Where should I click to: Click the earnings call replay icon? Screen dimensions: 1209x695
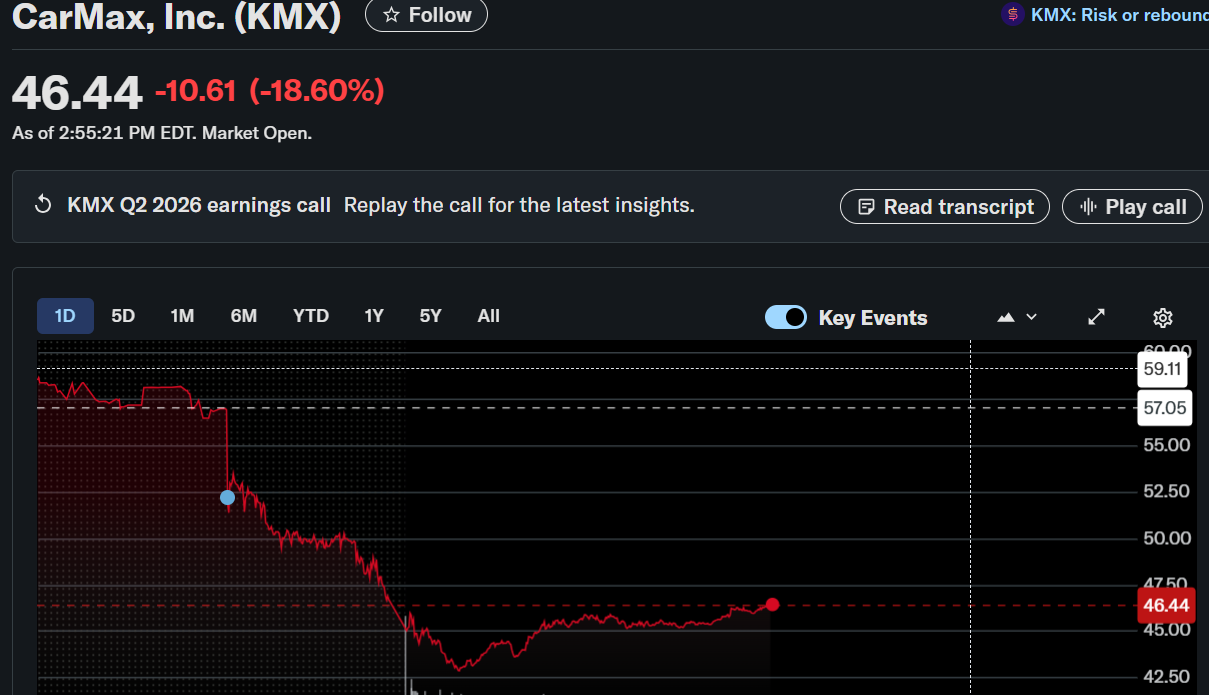pyautogui.click(x=43, y=205)
